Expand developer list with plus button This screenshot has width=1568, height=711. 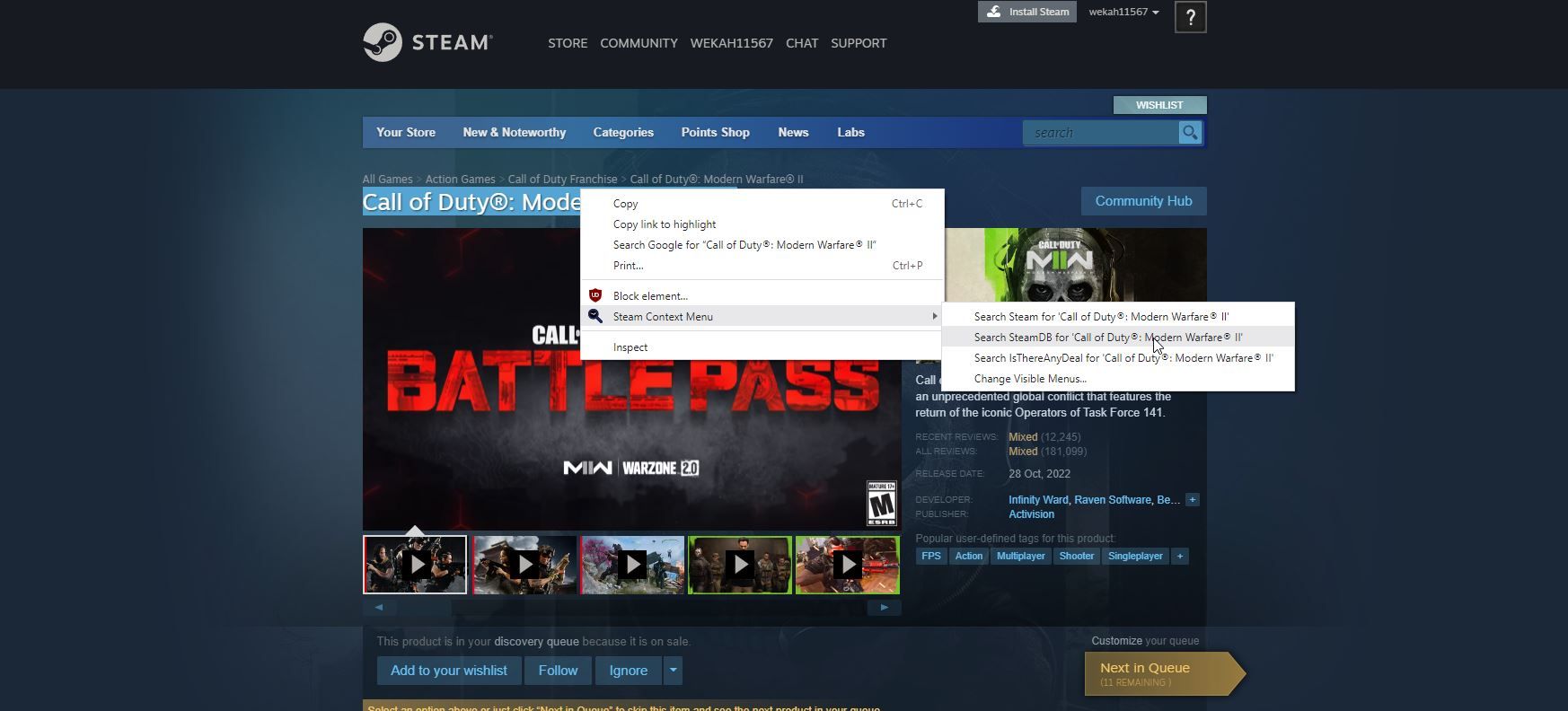pos(1192,500)
